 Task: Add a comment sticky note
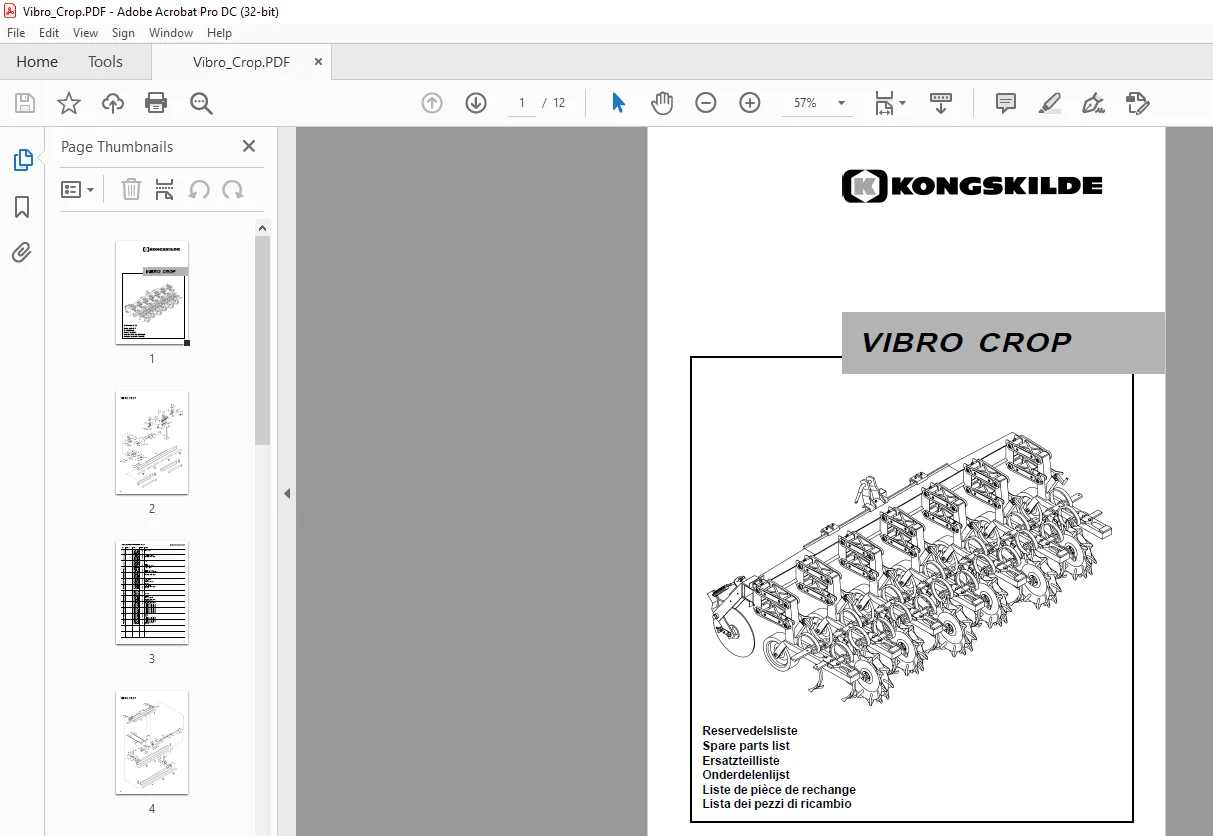click(x=1006, y=103)
